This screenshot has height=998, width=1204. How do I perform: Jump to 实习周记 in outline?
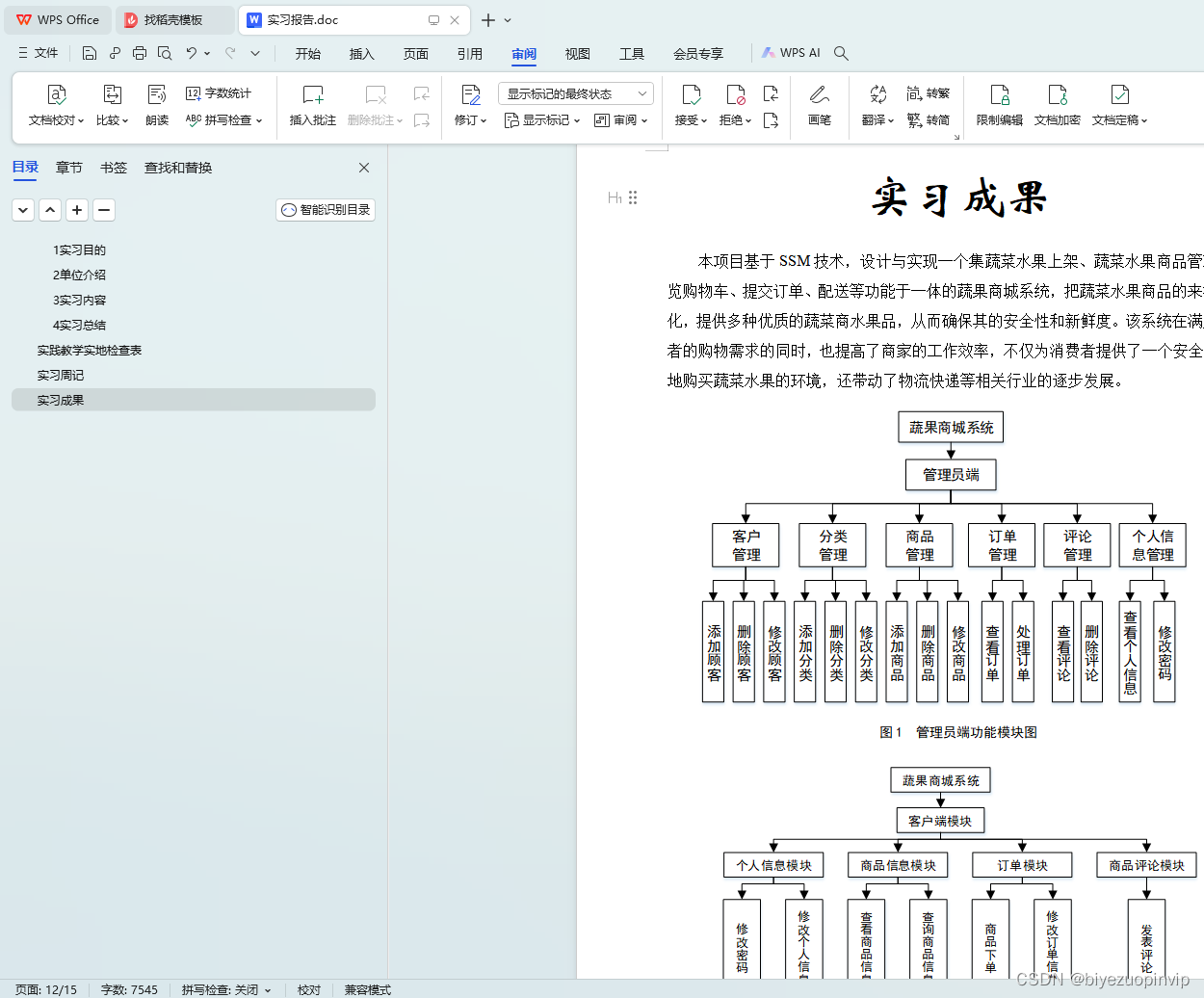pyautogui.click(x=61, y=375)
